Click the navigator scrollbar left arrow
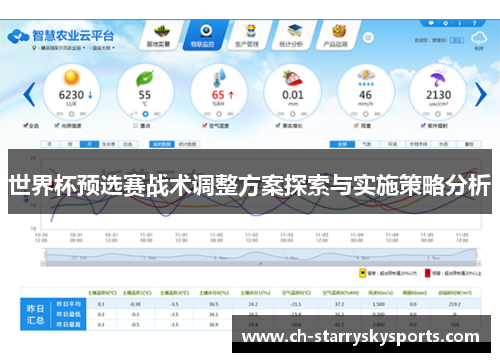The image size is (500, 362). [x=43, y=263]
